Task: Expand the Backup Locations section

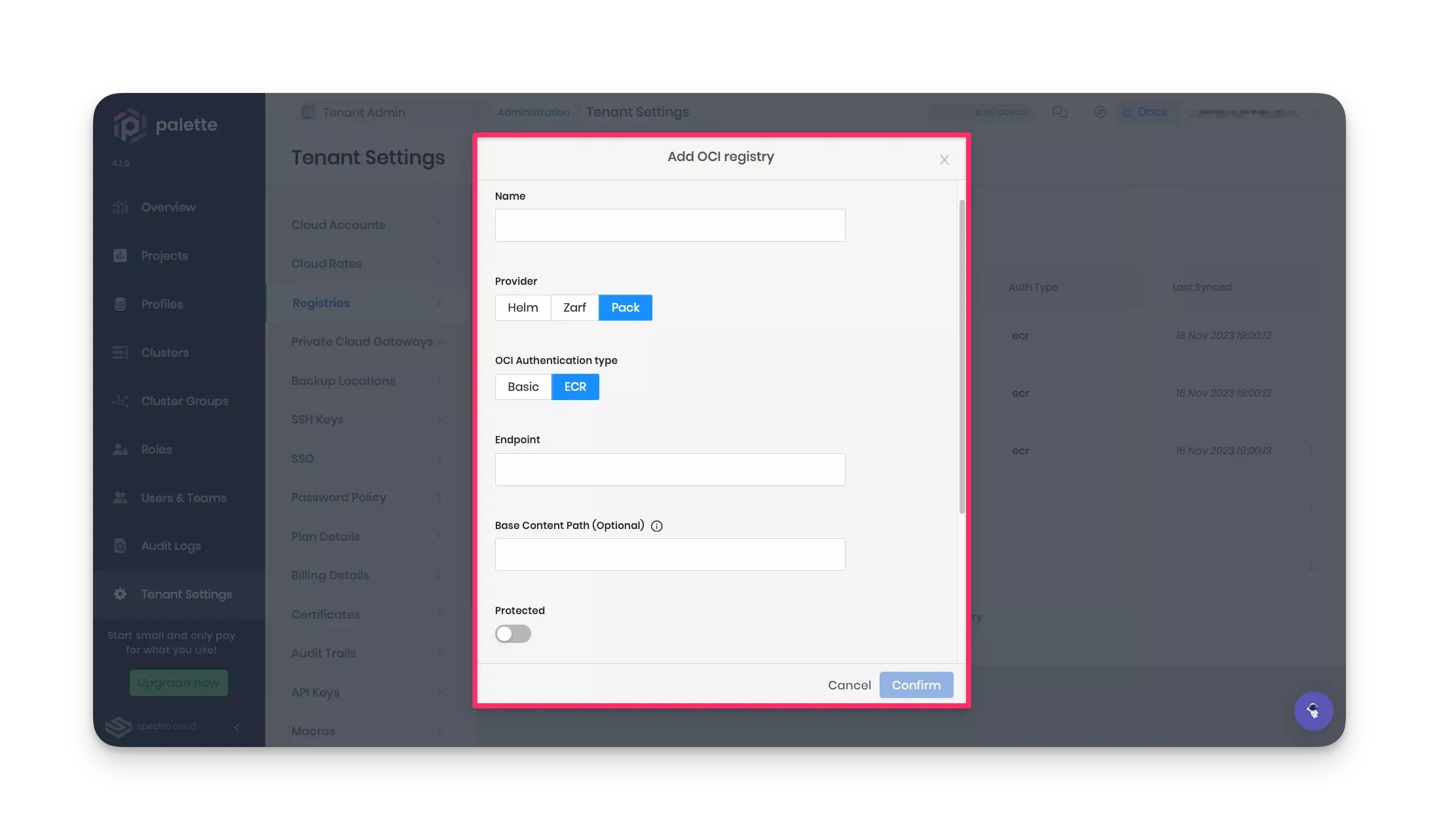Action: tap(362, 380)
